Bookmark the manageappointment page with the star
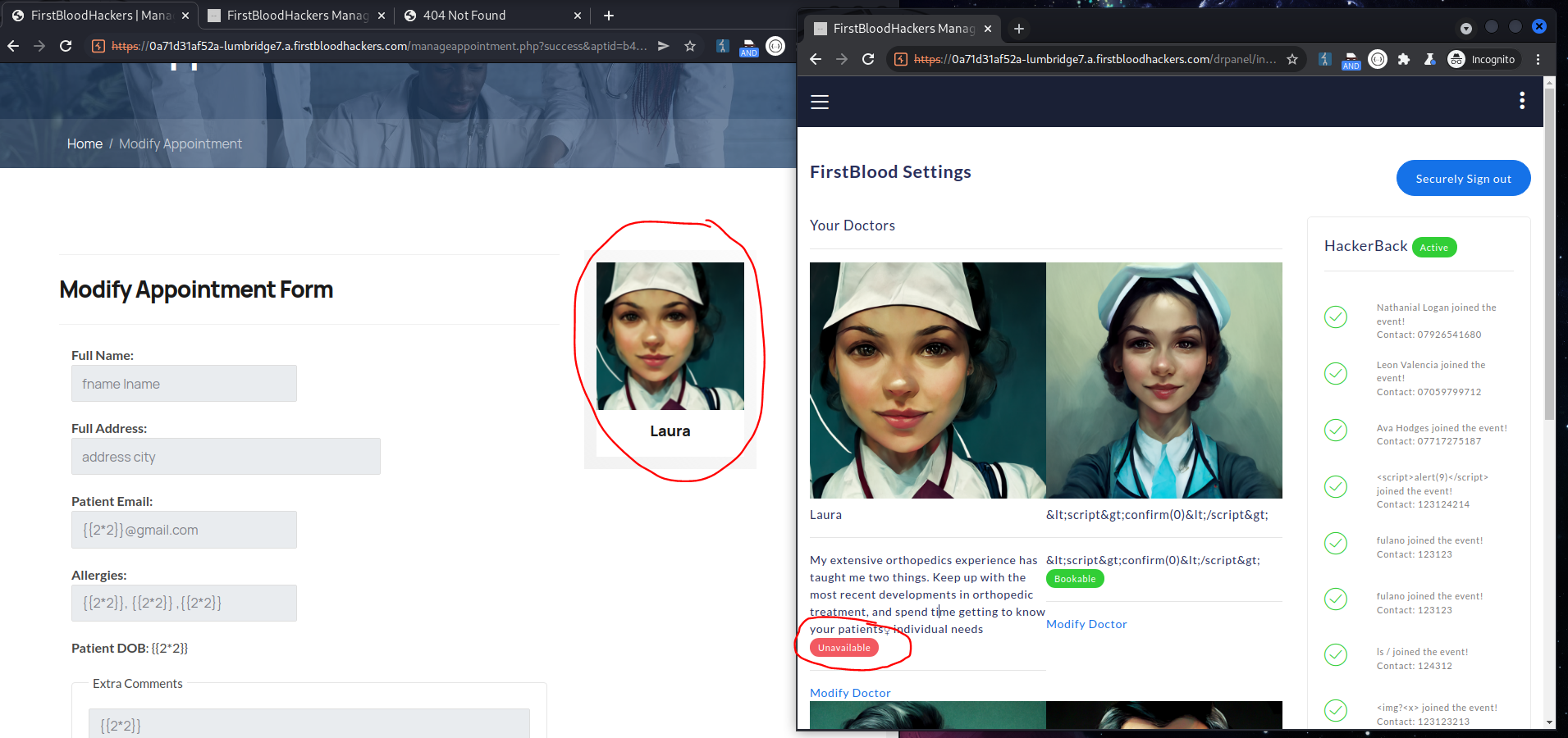 coord(690,46)
